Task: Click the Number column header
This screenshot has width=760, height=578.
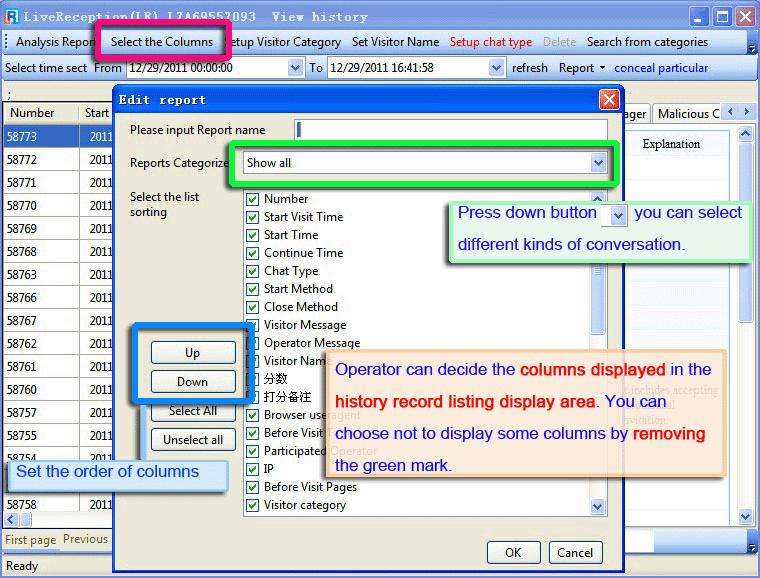Action: click(x=41, y=113)
